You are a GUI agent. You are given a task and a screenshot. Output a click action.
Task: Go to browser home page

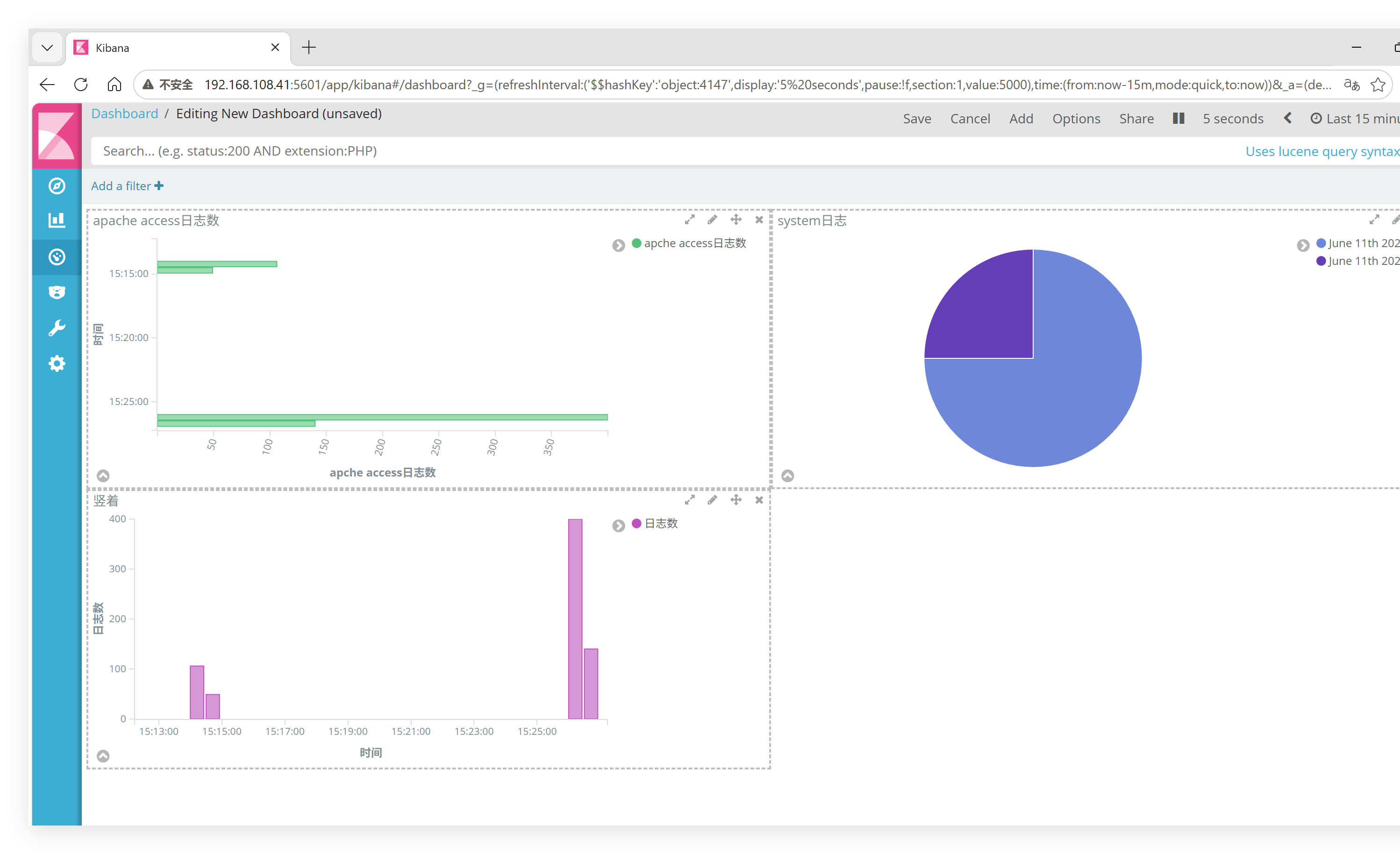(x=114, y=85)
